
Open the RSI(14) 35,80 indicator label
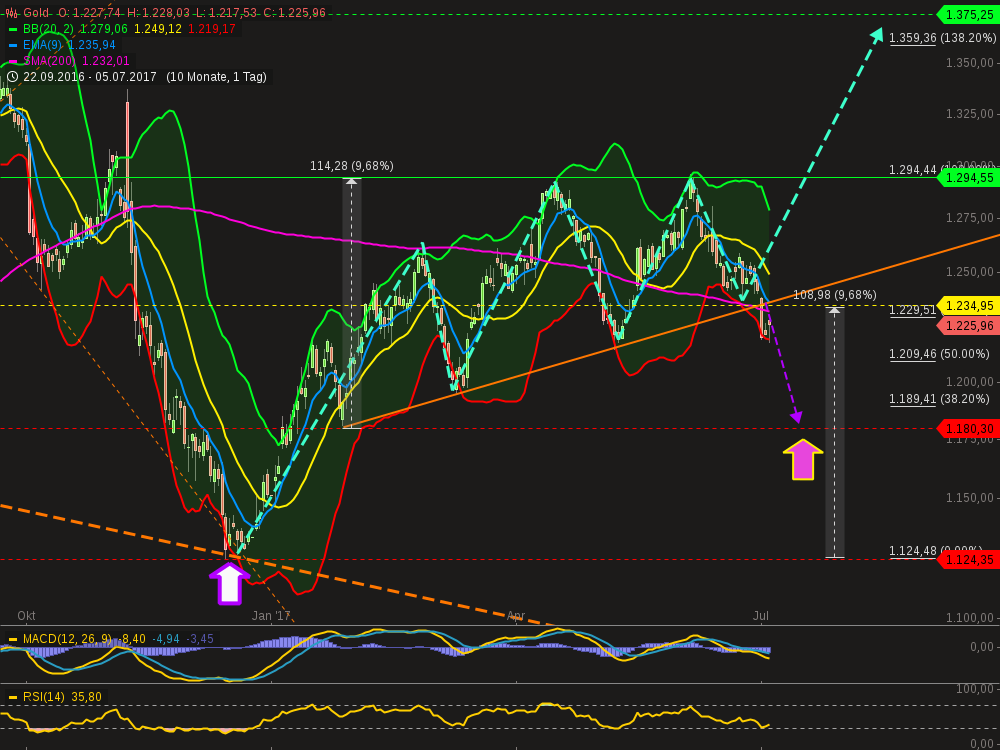click(x=62, y=697)
